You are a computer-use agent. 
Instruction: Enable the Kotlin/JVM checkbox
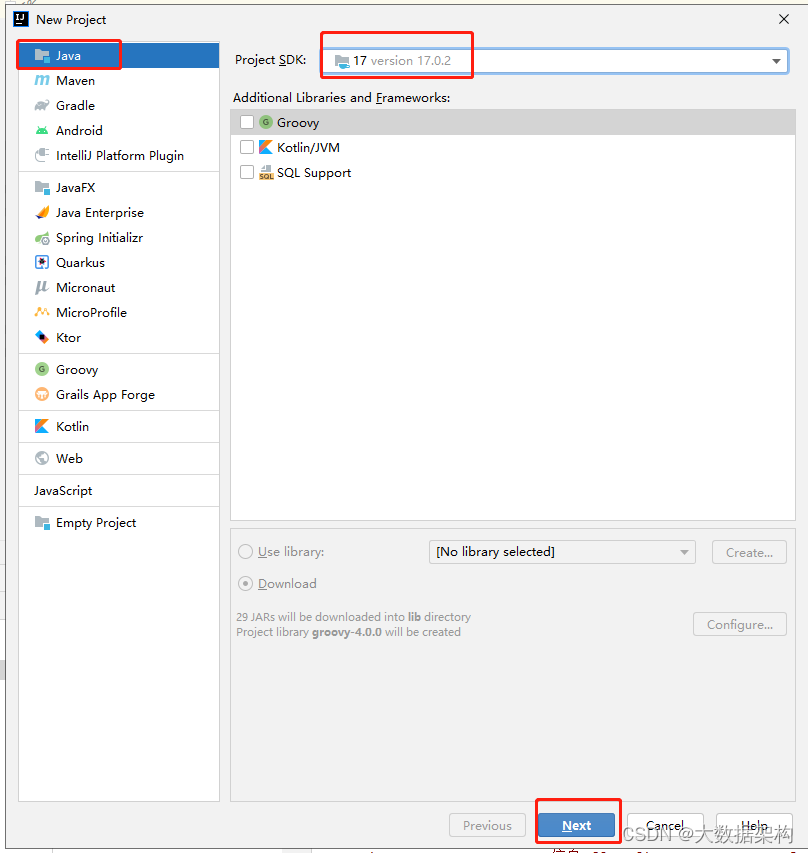click(x=247, y=147)
